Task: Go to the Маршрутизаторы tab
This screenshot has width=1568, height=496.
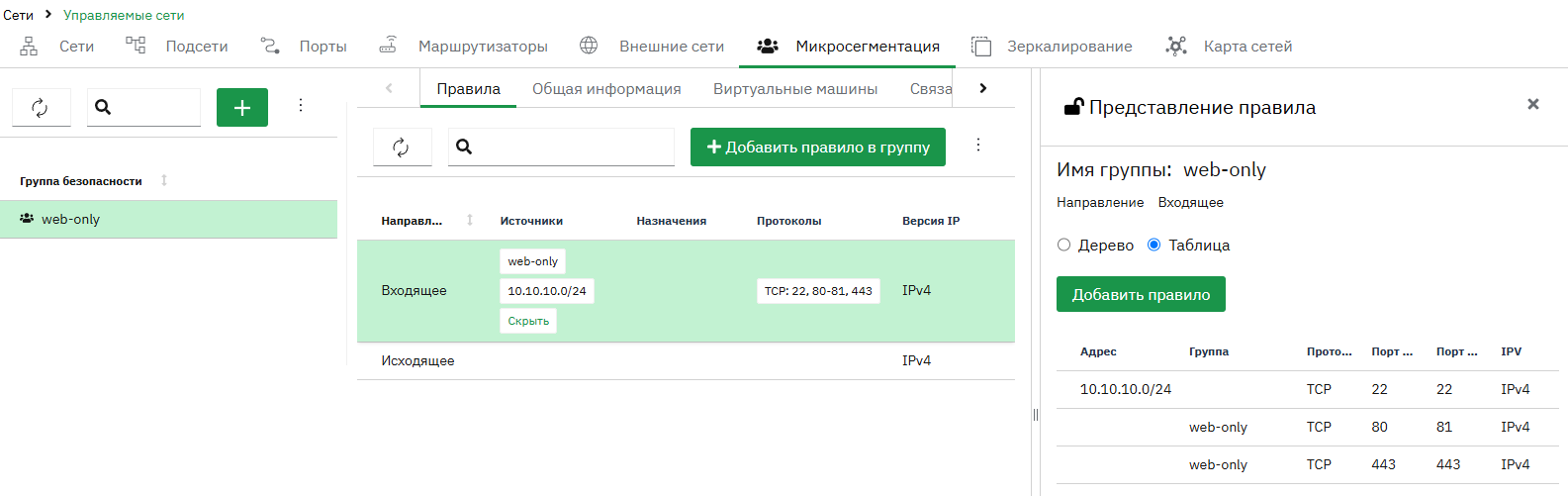Action: (x=463, y=47)
